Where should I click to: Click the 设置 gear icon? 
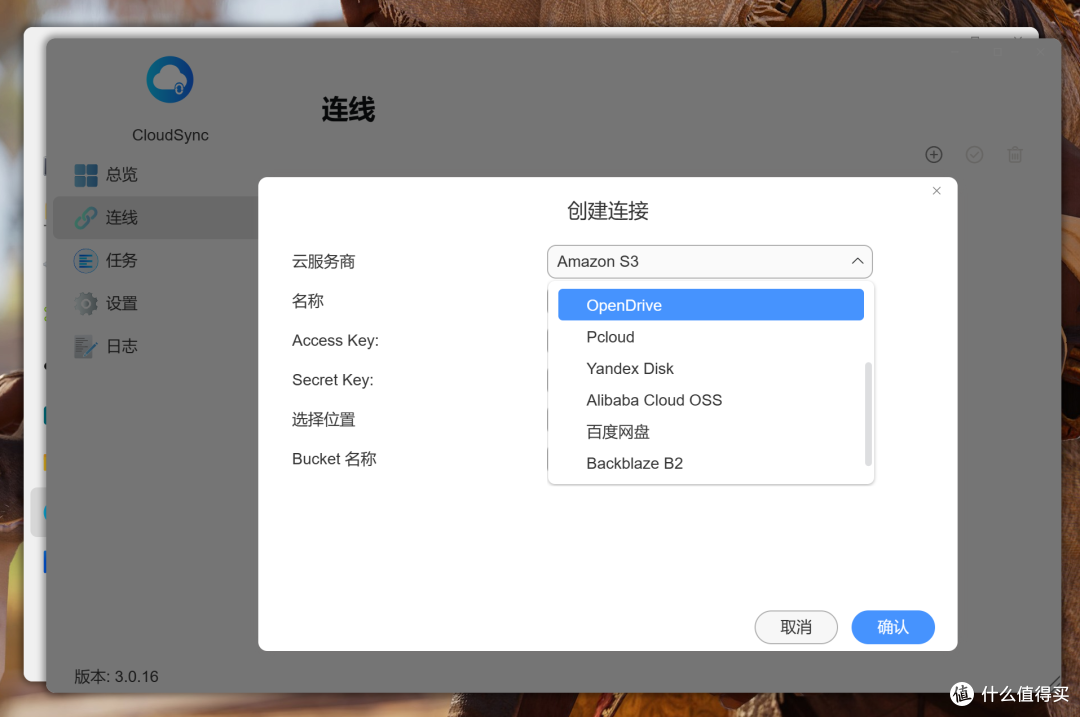(x=86, y=304)
